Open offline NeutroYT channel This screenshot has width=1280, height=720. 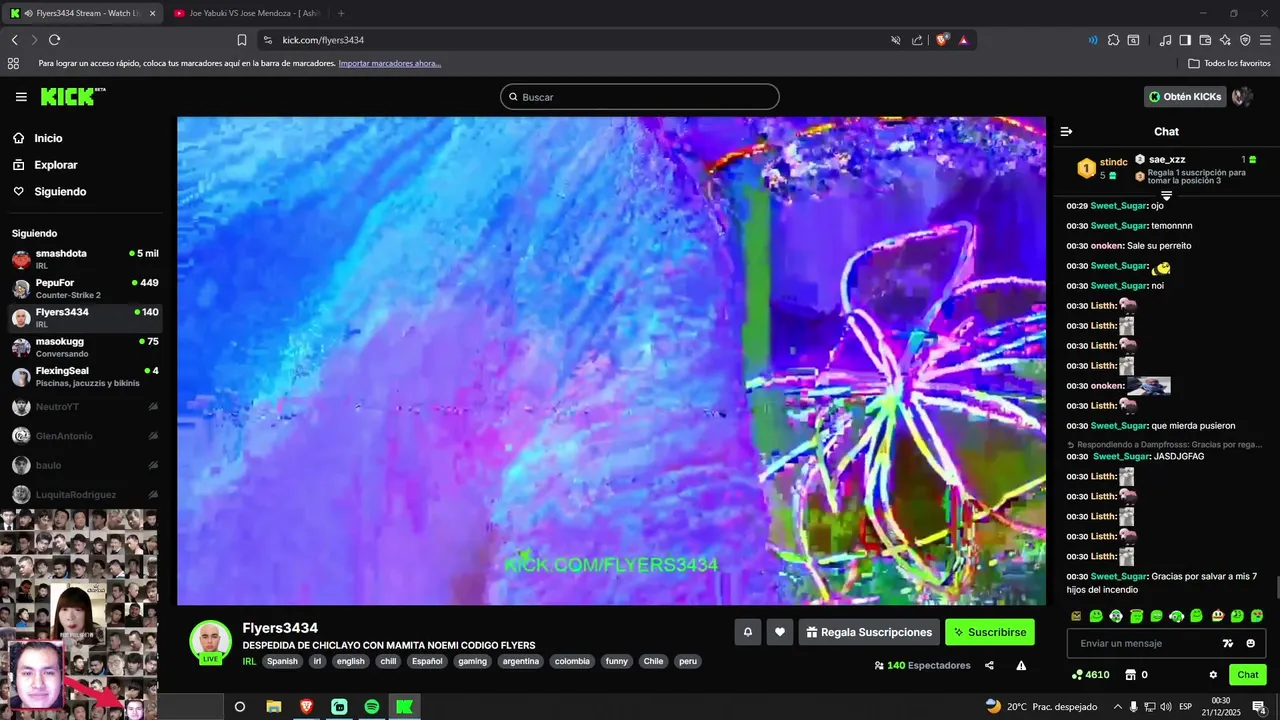coord(85,407)
